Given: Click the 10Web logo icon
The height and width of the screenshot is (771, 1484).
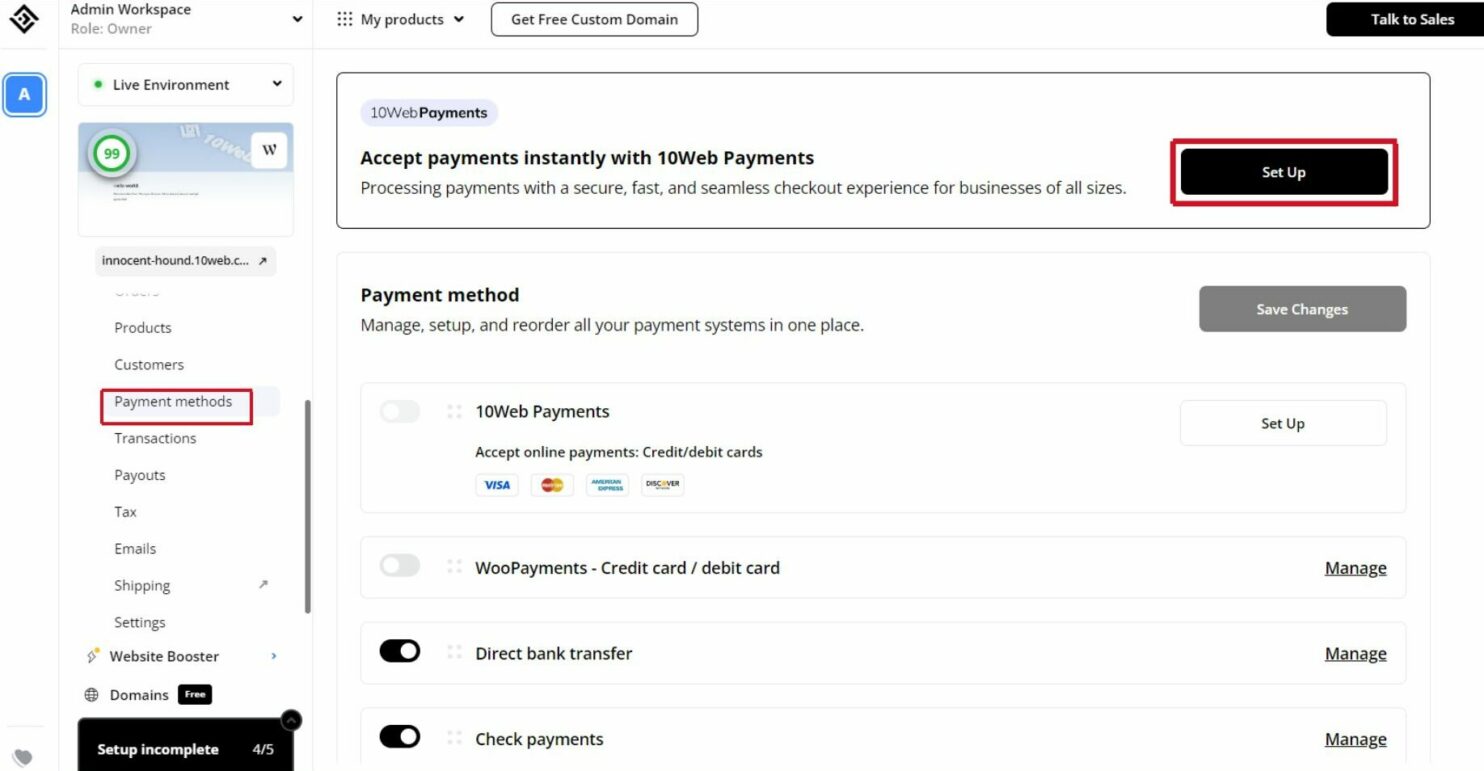Looking at the screenshot, I should (24, 18).
